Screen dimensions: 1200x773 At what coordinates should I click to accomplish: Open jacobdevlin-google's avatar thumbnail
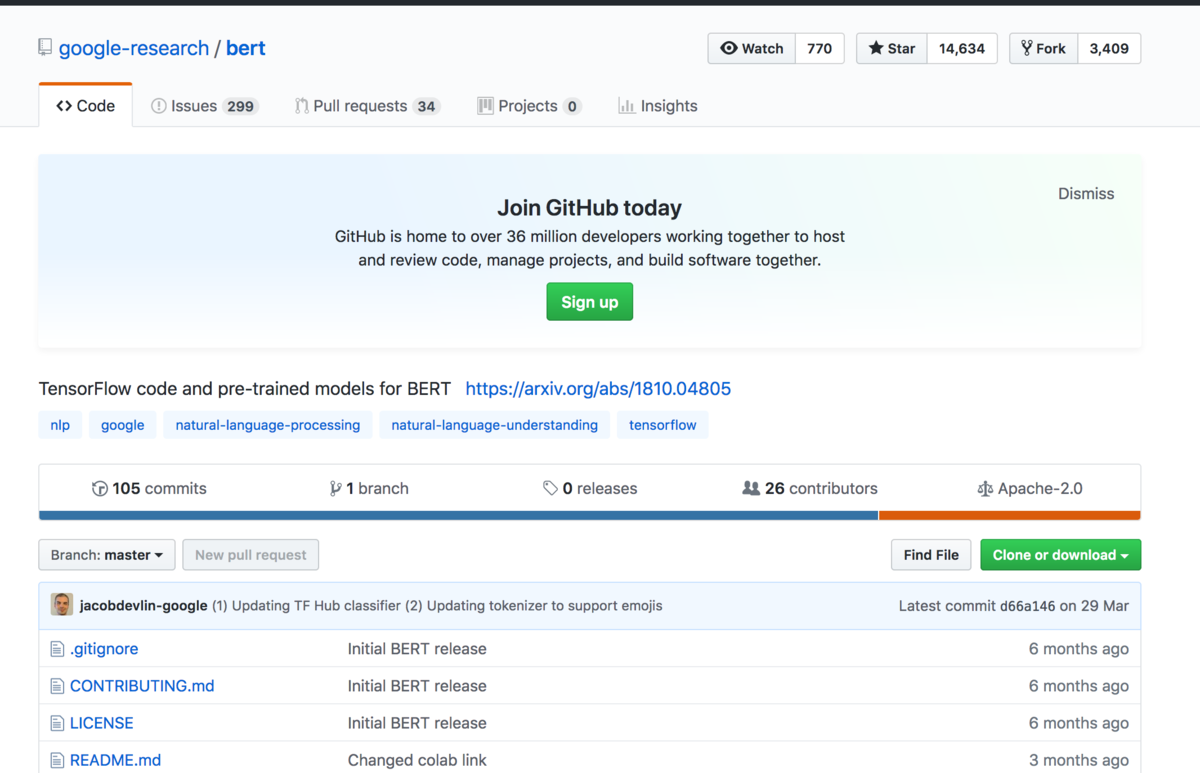point(62,605)
